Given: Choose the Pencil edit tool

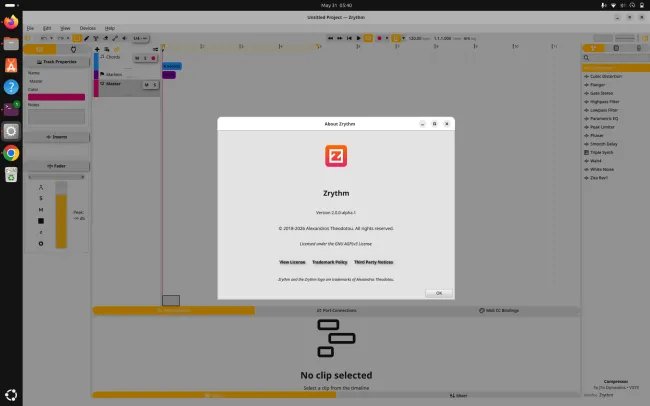Looking at the screenshot, I should [x=87, y=38].
